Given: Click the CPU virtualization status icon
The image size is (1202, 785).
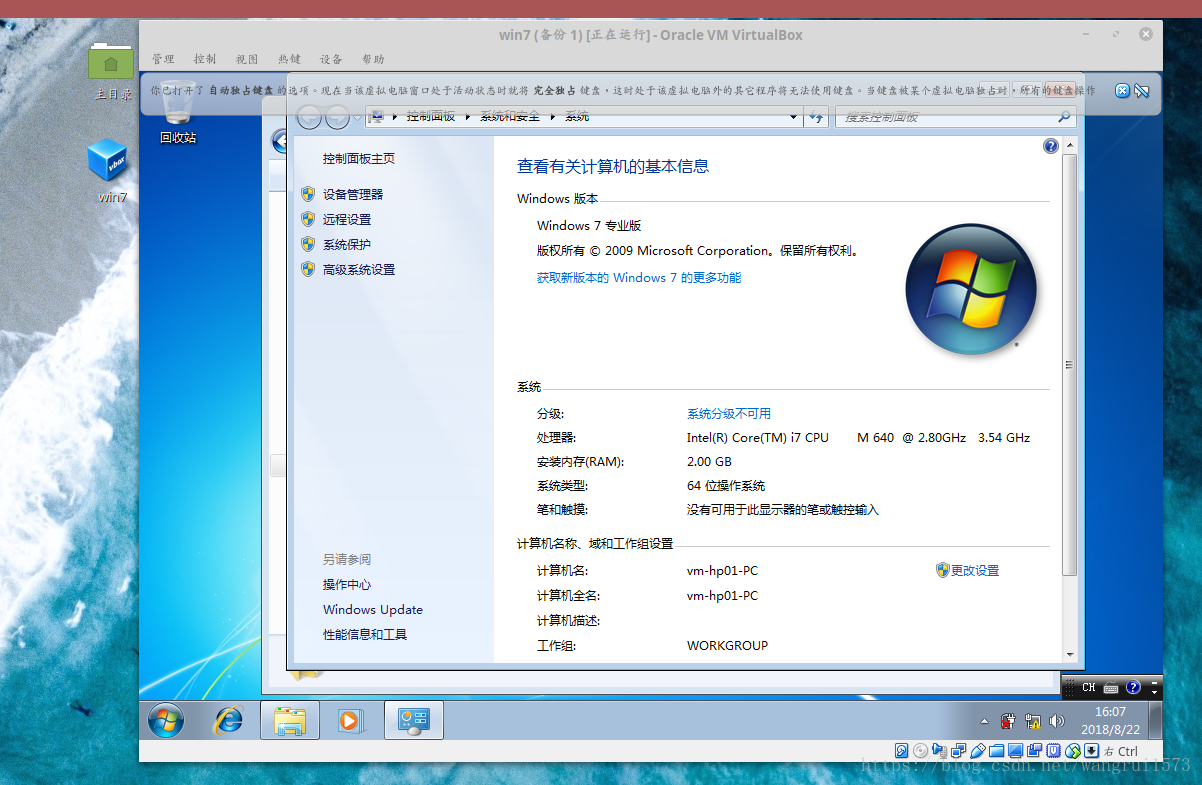Looking at the screenshot, I should (x=1053, y=751).
